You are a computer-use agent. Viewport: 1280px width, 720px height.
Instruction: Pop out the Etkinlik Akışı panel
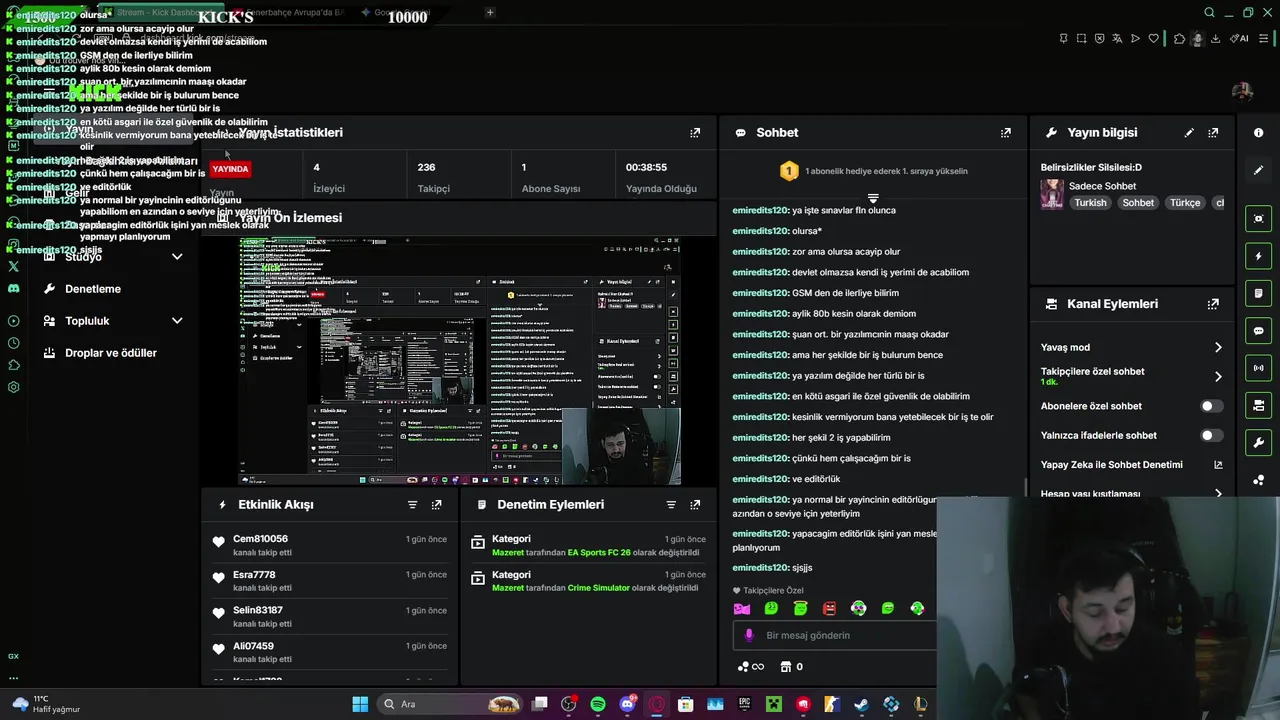(436, 505)
